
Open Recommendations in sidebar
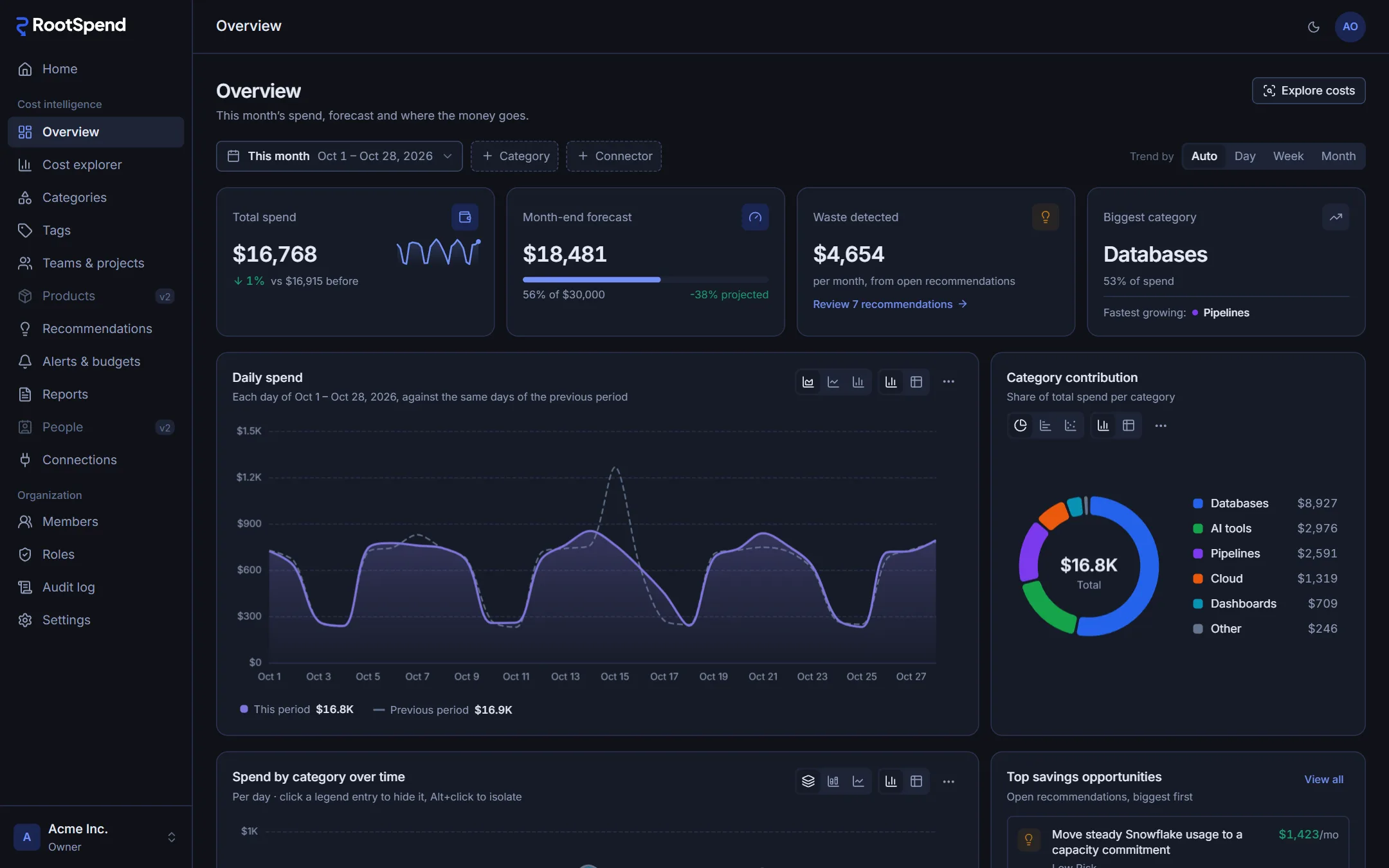click(96, 329)
